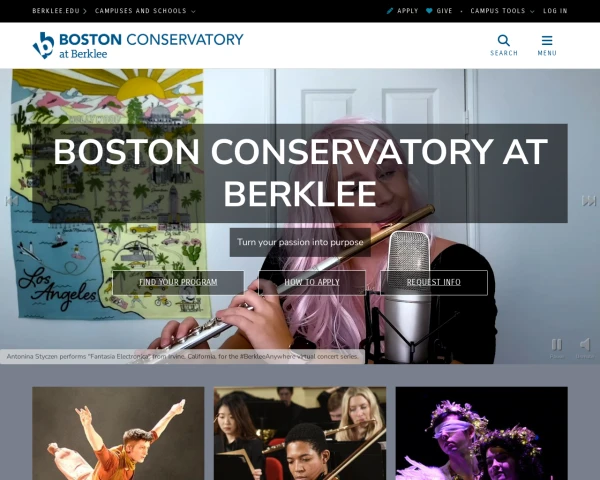Click the Request Info button
Image resolution: width=600 pixels, height=480 pixels.
(x=434, y=282)
